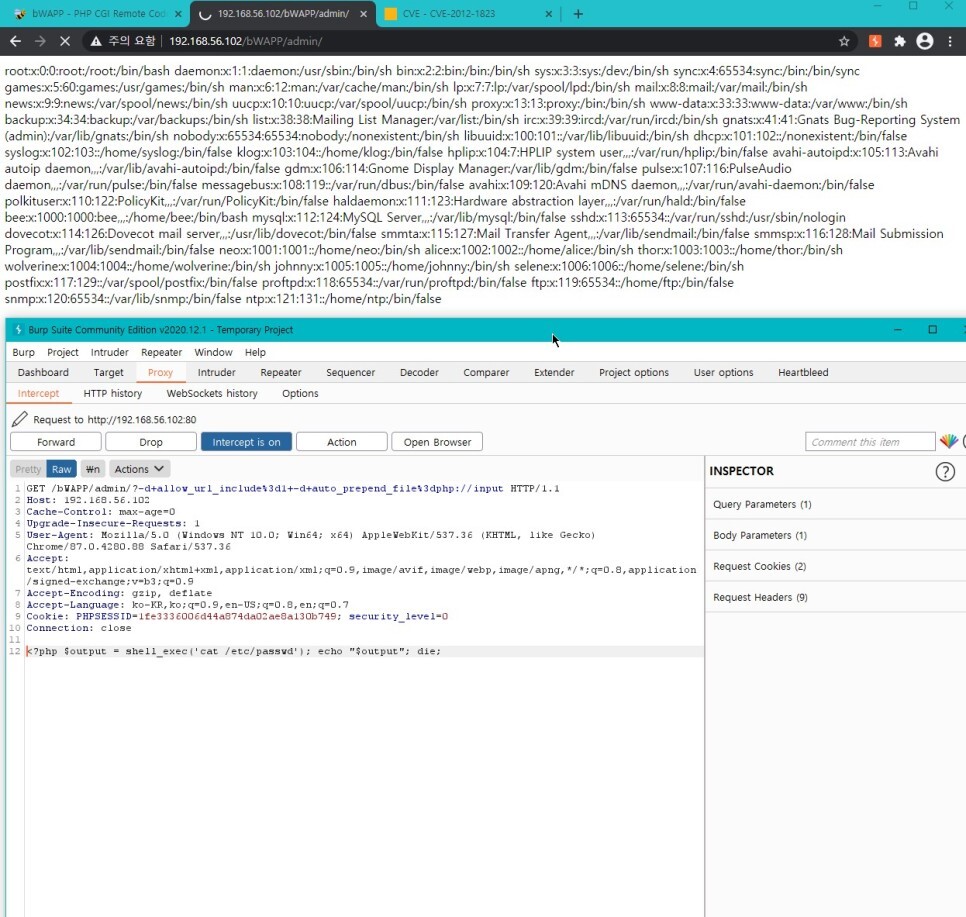The height and width of the screenshot is (917, 966).
Task: Open the Project menu
Action: tap(63, 352)
